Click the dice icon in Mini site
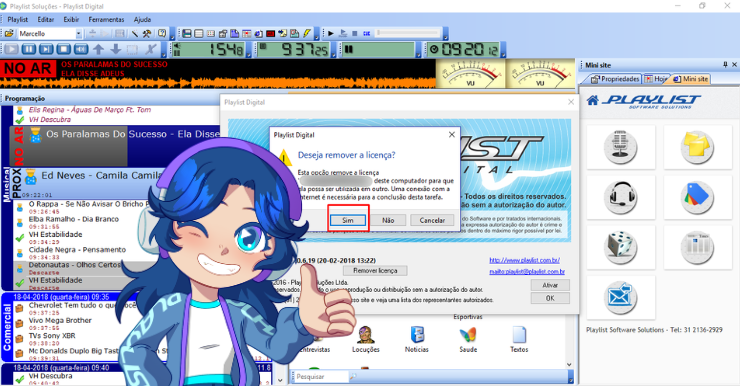Image resolution: width=740 pixels, height=386 pixels. coord(620,247)
